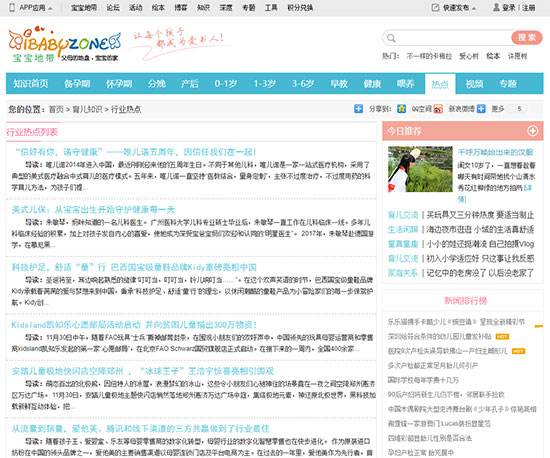Screen dimensions: 550x458
Task: Open the APP应用 dropdown arrow
Action: (50, 8)
